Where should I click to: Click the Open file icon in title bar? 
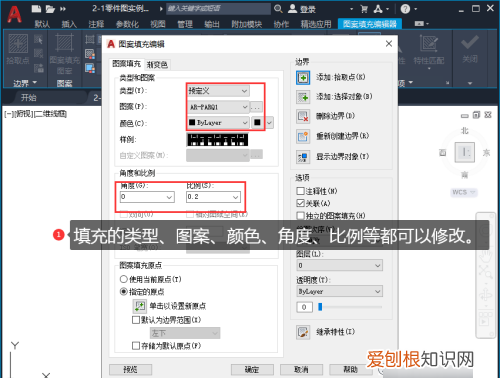(50, 9)
